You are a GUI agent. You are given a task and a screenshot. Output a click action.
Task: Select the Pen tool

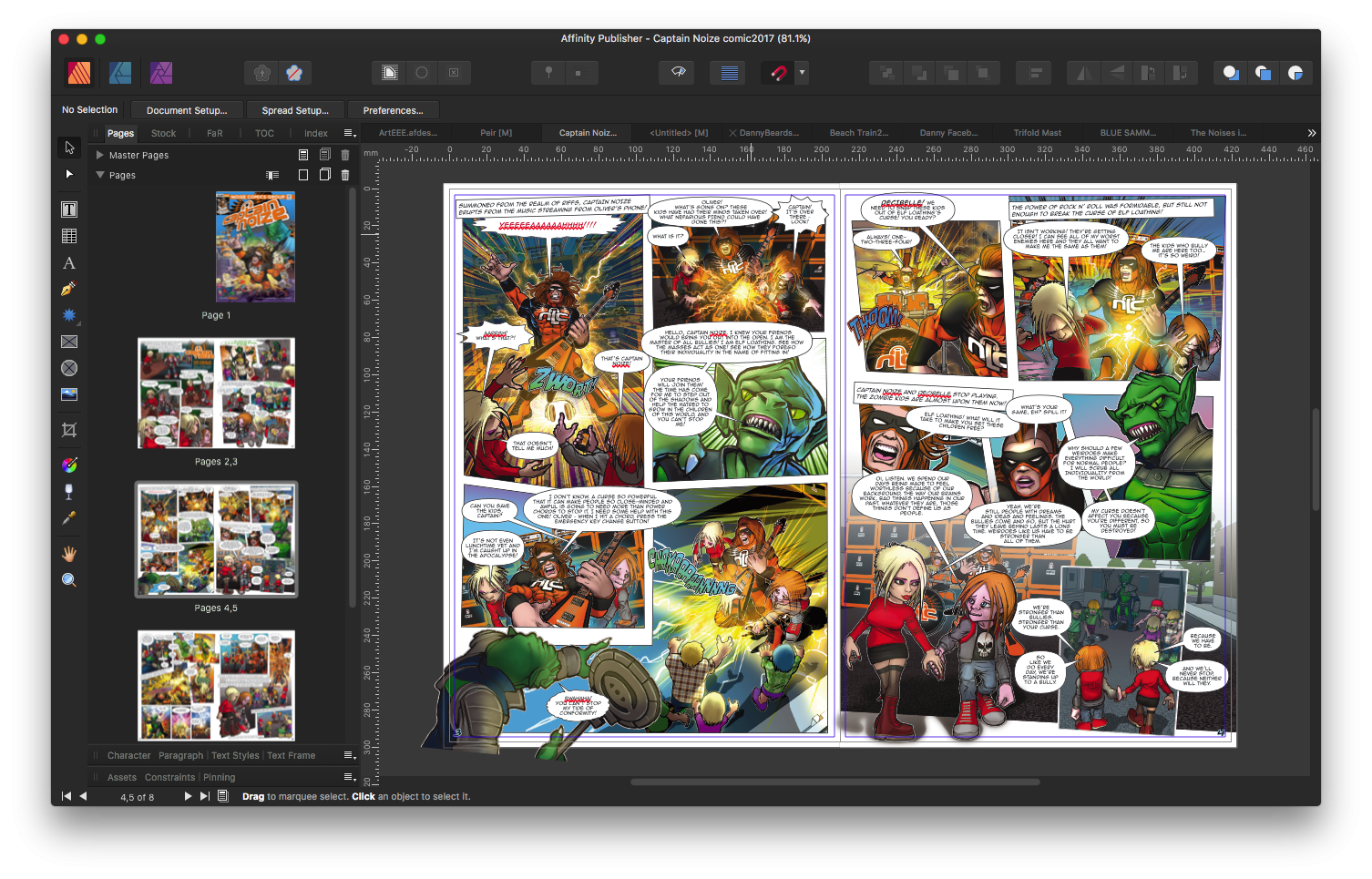pos(69,289)
